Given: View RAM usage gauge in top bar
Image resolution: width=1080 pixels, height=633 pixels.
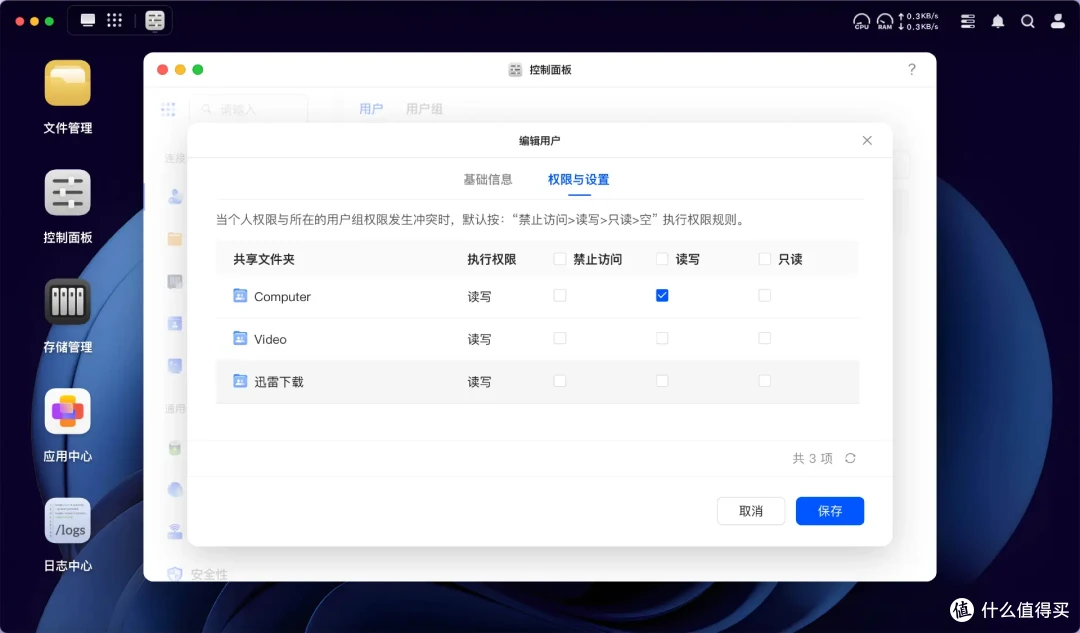Looking at the screenshot, I should point(885,21).
